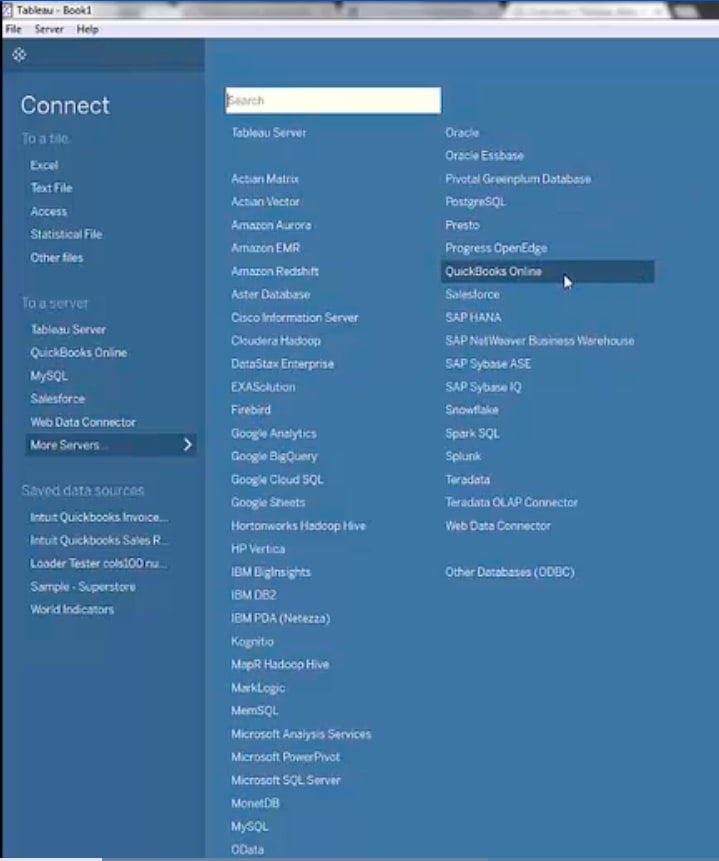Select Tableau Server below the search box
719x861 pixels.
point(269,133)
